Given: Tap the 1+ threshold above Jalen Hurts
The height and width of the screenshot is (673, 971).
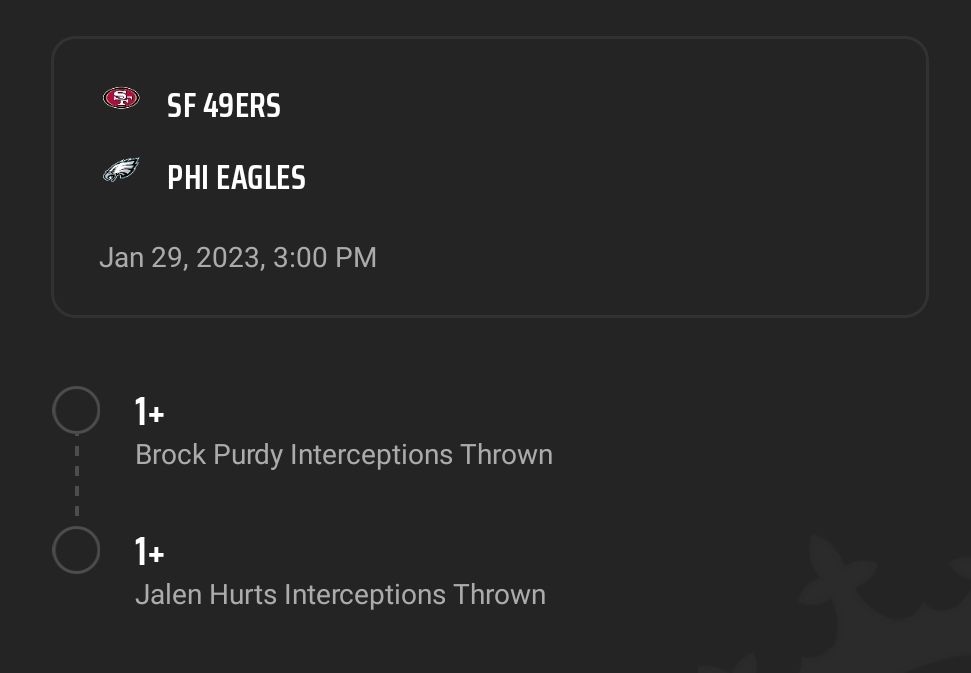Looking at the screenshot, I should 149,552.
